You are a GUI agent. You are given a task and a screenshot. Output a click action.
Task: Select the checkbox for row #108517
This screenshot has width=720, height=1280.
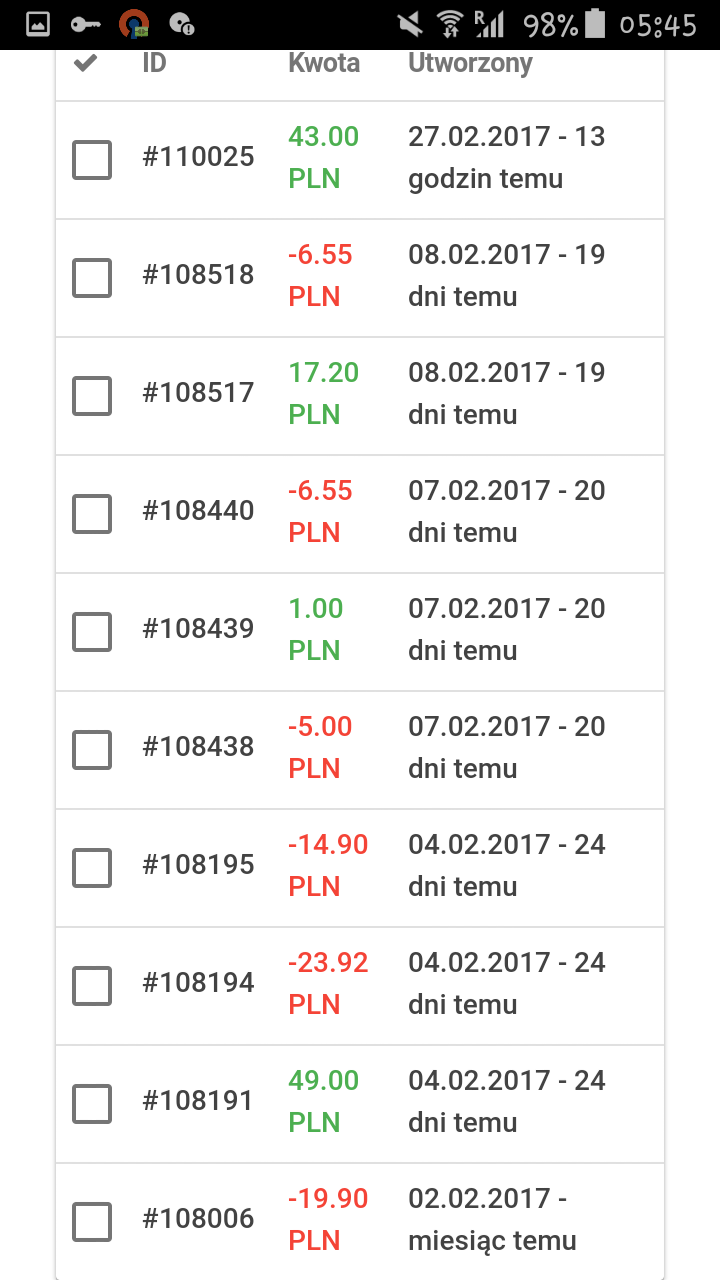pyautogui.click(x=92, y=396)
